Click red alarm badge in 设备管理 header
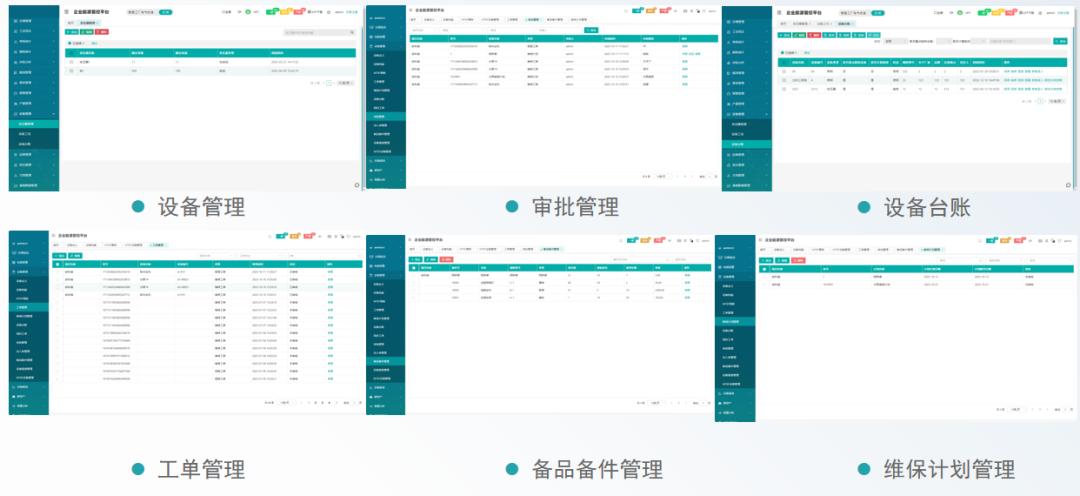 coord(300,11)
